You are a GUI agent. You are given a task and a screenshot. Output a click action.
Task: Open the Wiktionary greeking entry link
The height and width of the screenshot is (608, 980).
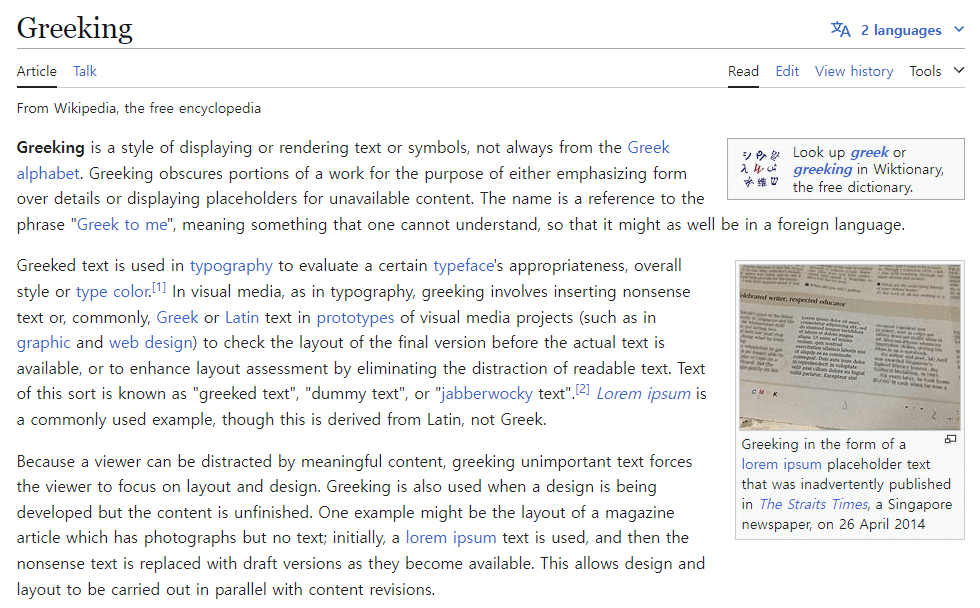pyautogui.click(x=822, y=169)
